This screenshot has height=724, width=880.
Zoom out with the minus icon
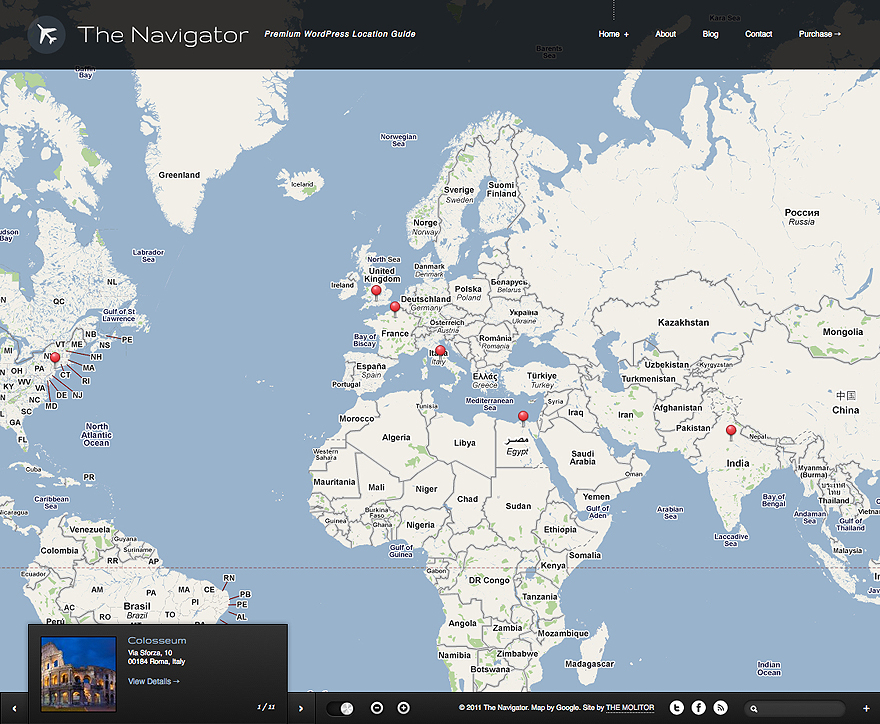377,708
